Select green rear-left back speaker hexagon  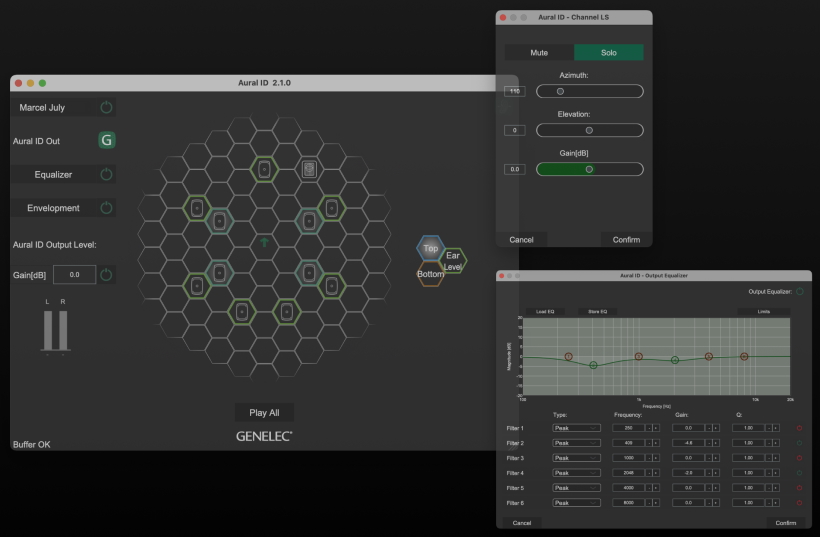pos(242,312)
